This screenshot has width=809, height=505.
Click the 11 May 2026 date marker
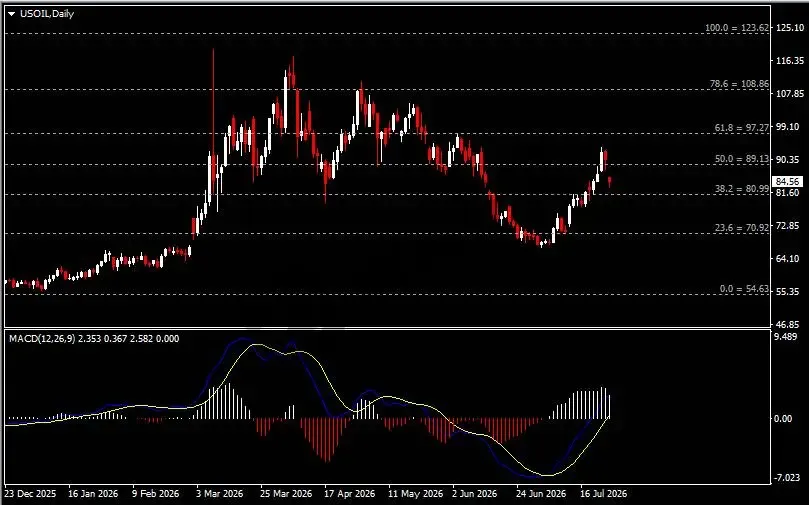click(415, 494)
